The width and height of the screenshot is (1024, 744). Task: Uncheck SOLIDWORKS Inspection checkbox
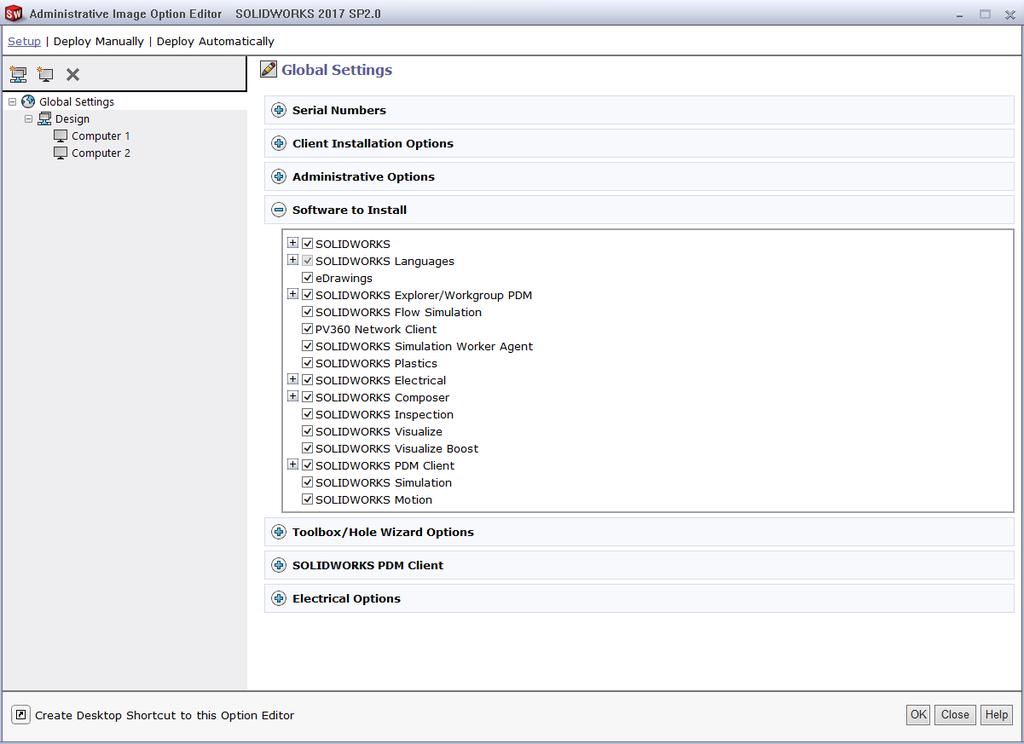click(308, 413)
